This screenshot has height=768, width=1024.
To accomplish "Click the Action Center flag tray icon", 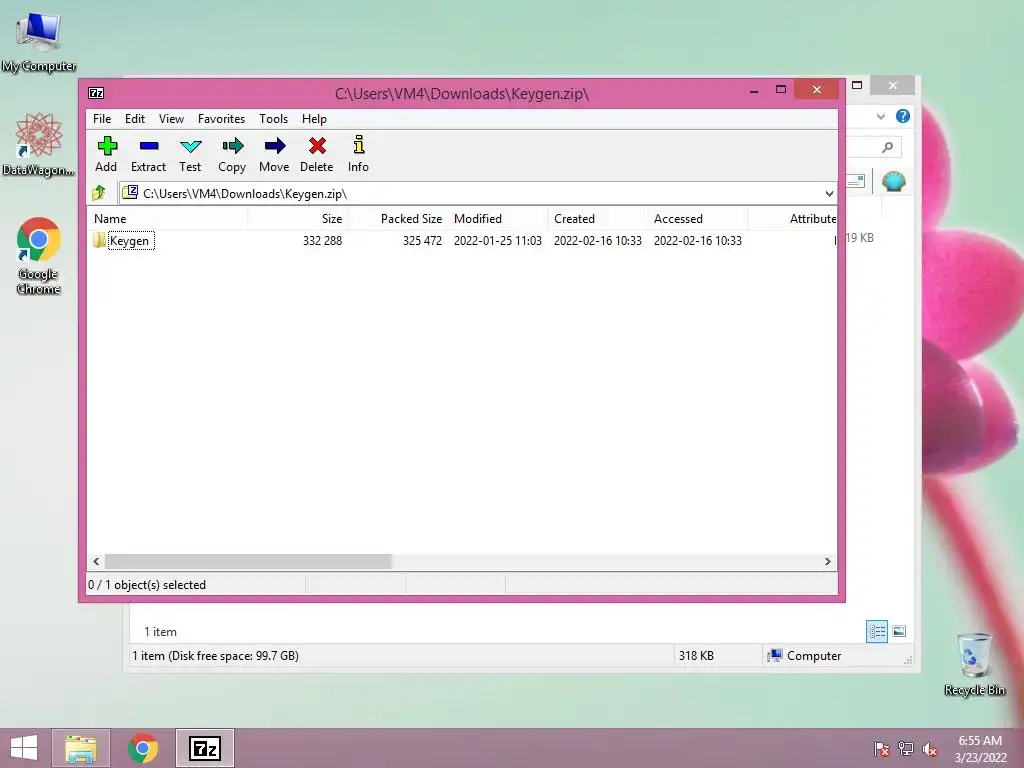I will pos(882,749).
